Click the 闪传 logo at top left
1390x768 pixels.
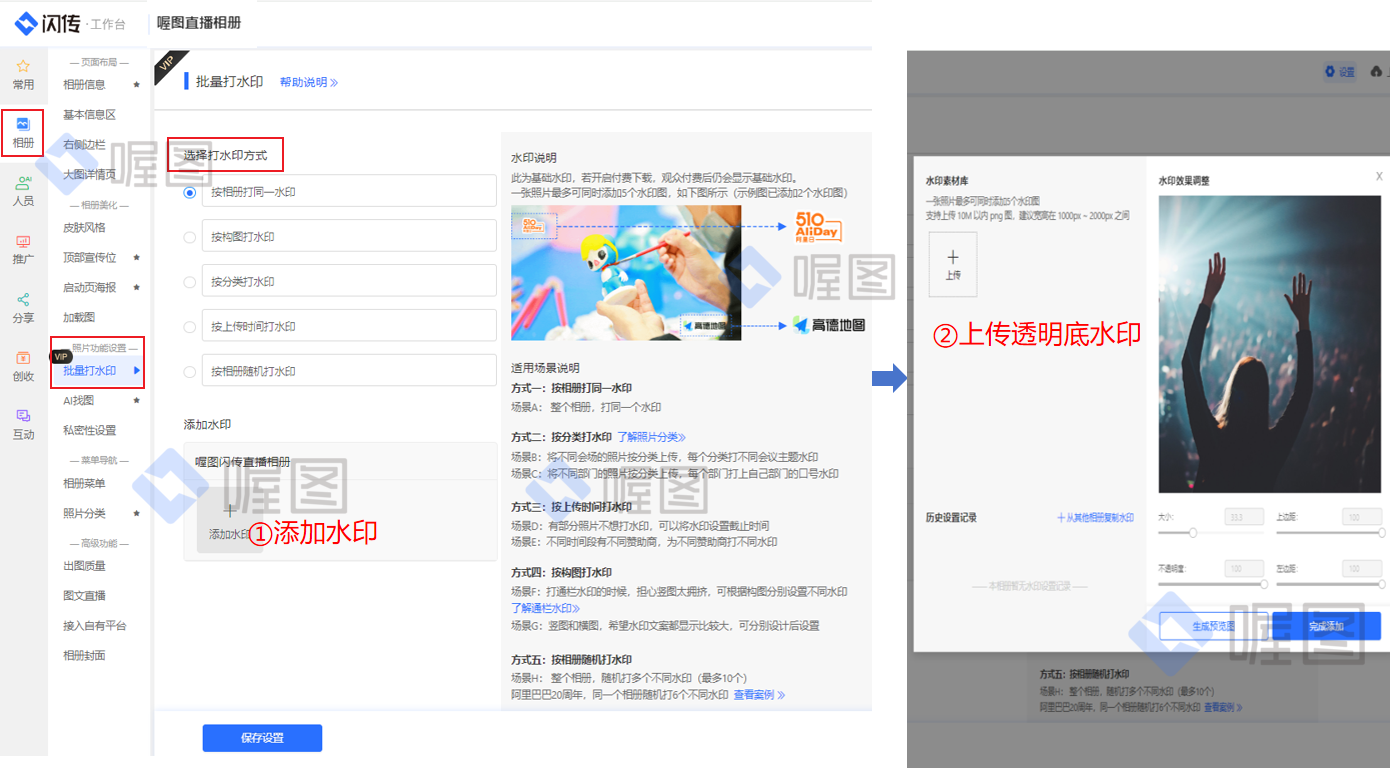click(x=49, y=23)
